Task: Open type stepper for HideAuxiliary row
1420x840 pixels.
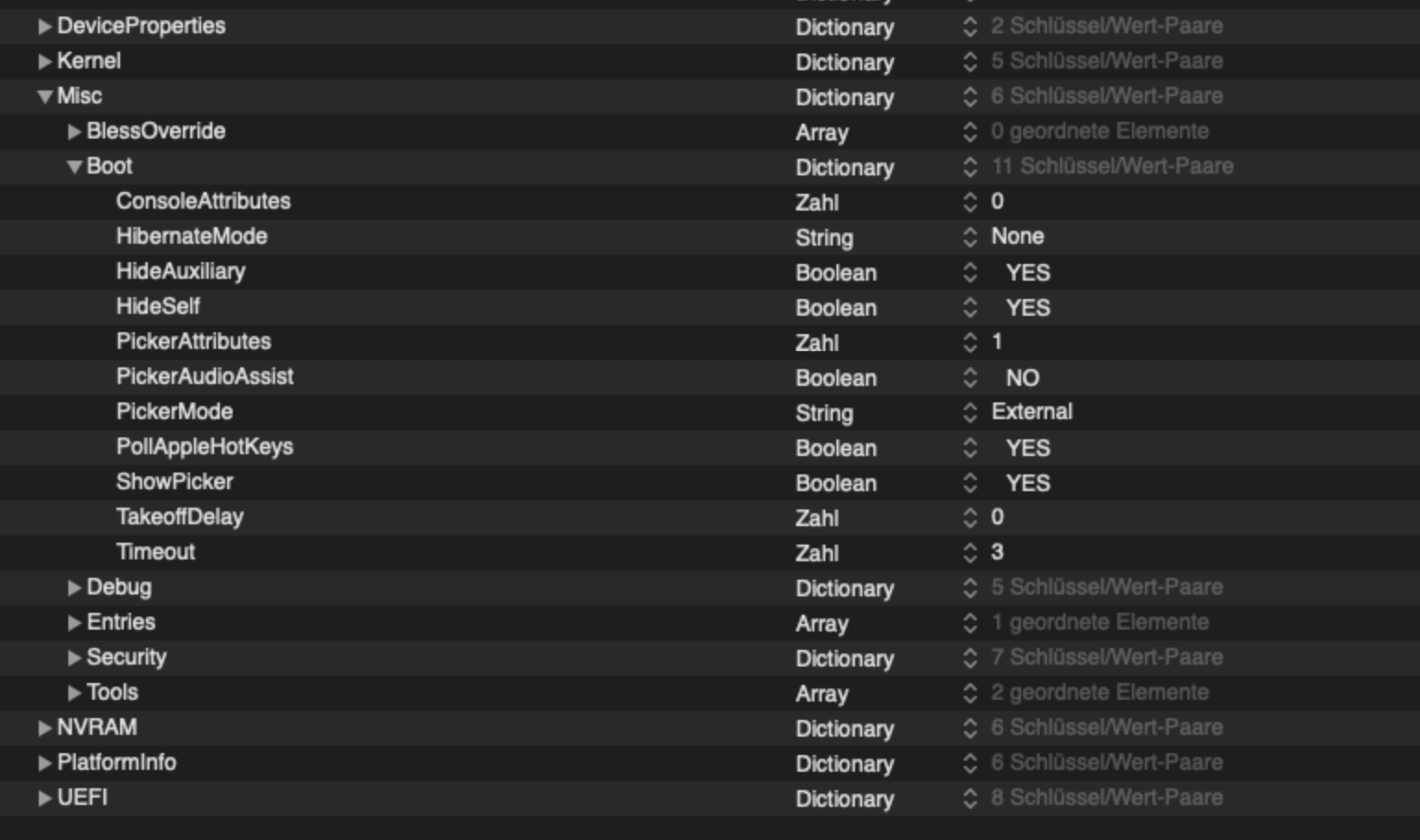Action: pyautogui.click(x=969, y=272)
